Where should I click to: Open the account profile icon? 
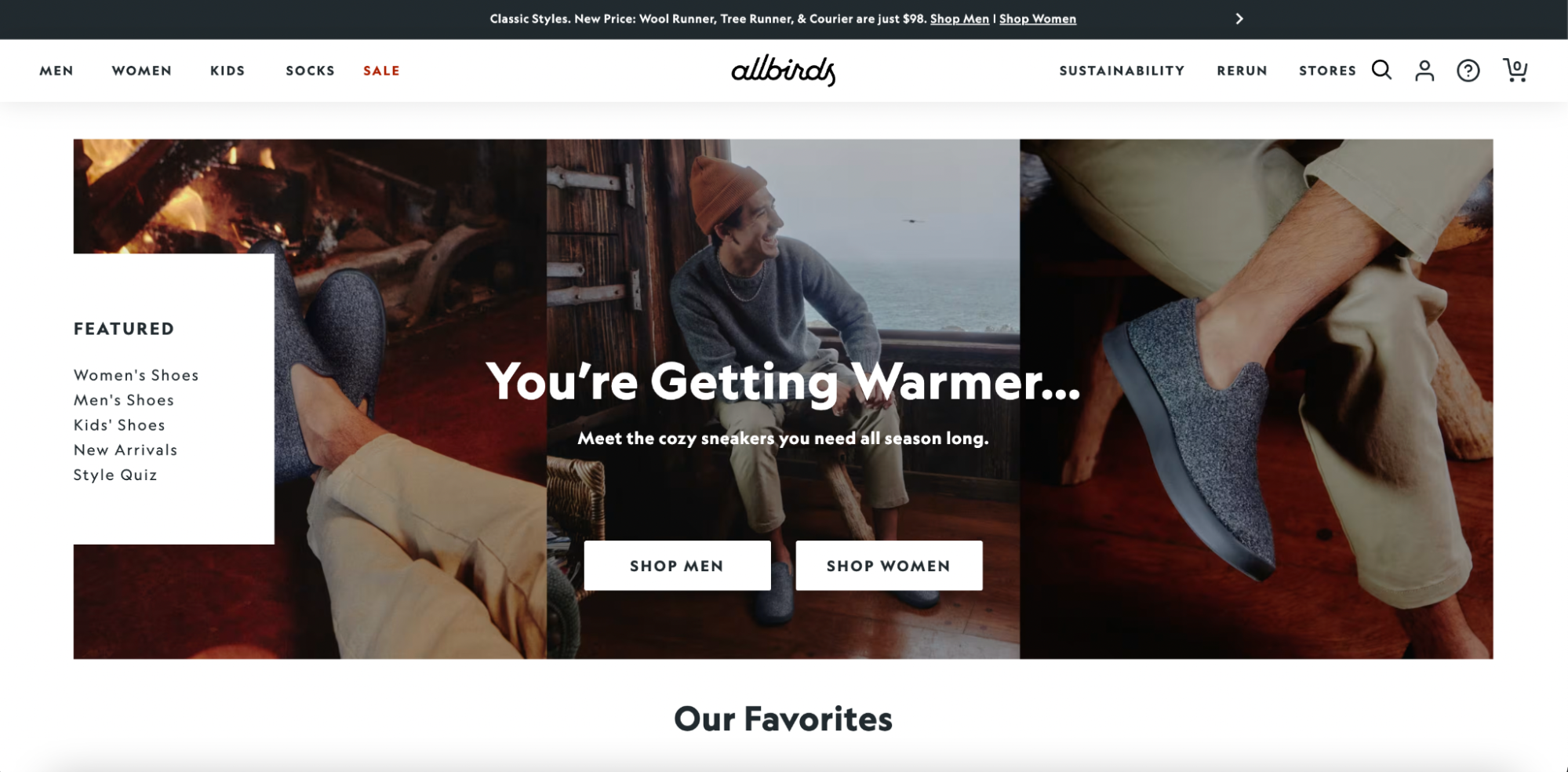pos(1424,71)
